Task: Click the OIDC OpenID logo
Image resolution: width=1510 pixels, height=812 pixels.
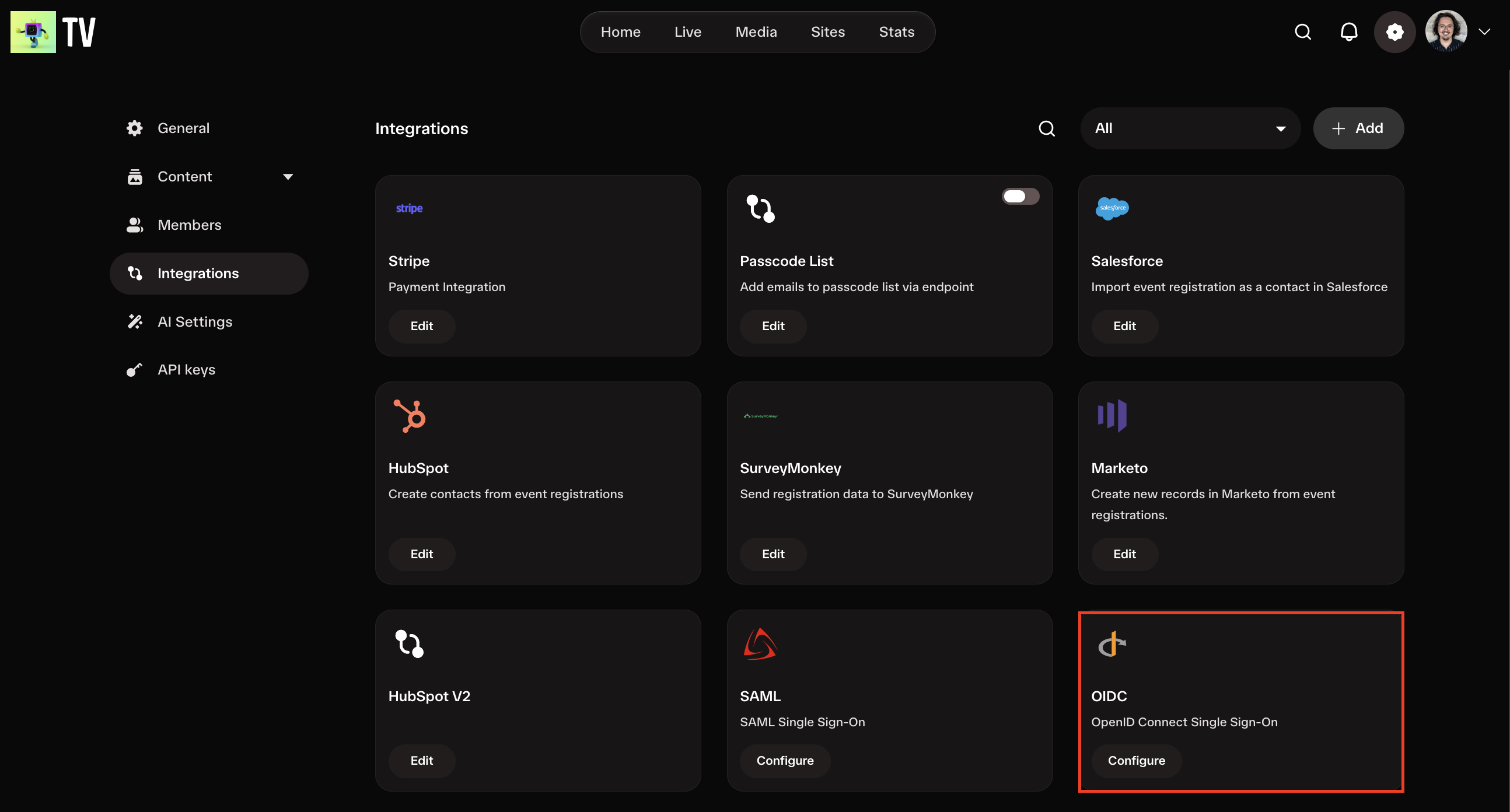Action: [1111, 644]
